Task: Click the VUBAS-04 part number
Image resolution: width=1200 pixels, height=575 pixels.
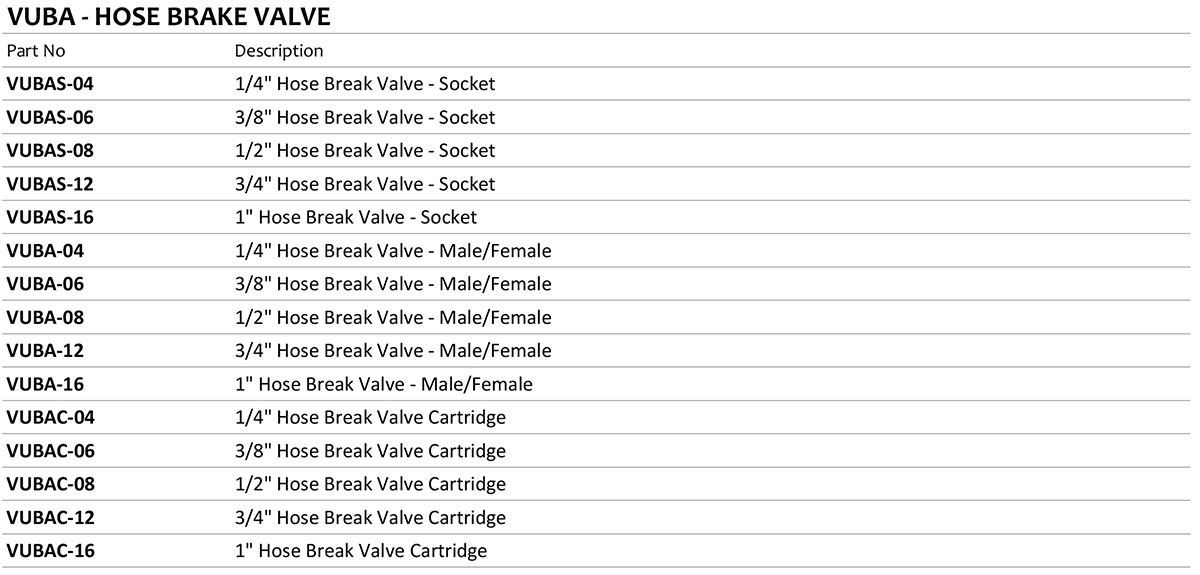Action: pyautogui.click(x=50, y=84)
